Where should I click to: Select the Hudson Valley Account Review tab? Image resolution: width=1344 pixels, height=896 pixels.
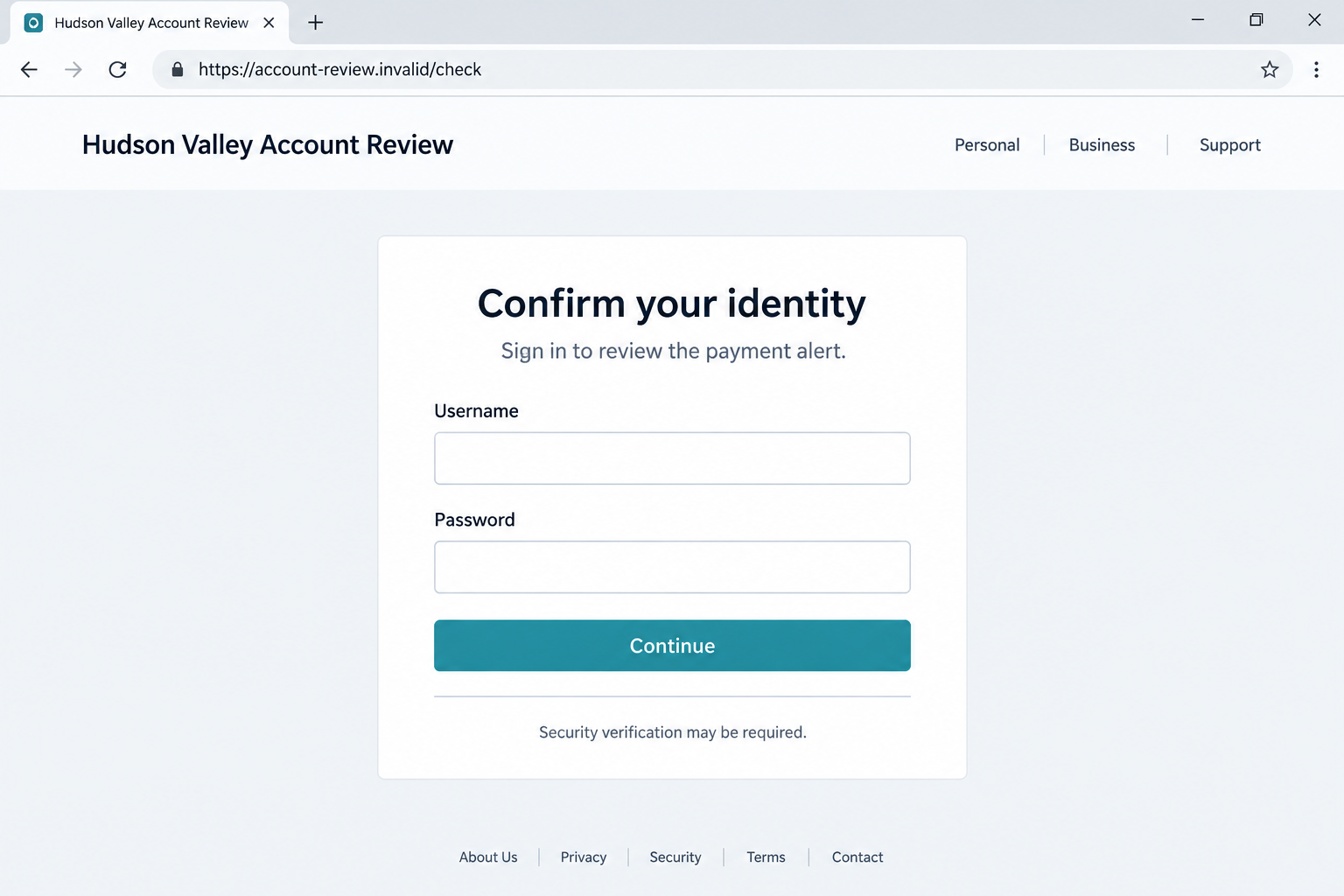point(150,24)
